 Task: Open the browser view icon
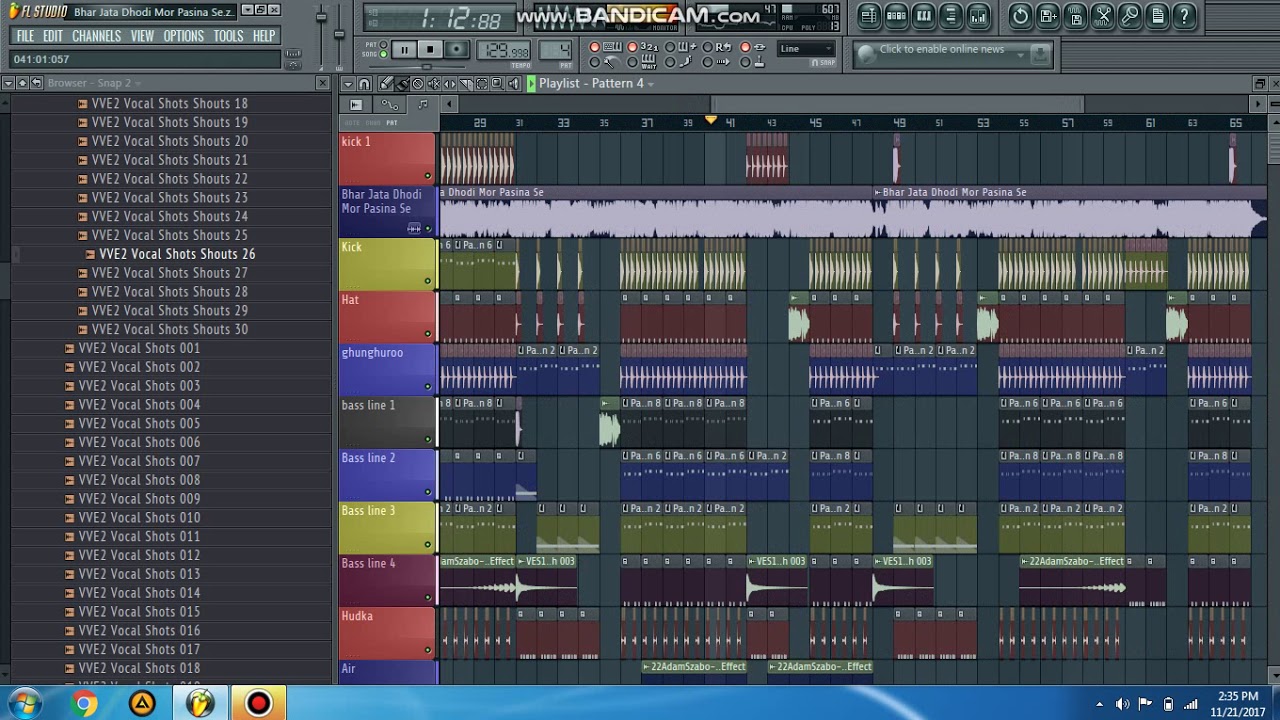[x=951, y=16]
